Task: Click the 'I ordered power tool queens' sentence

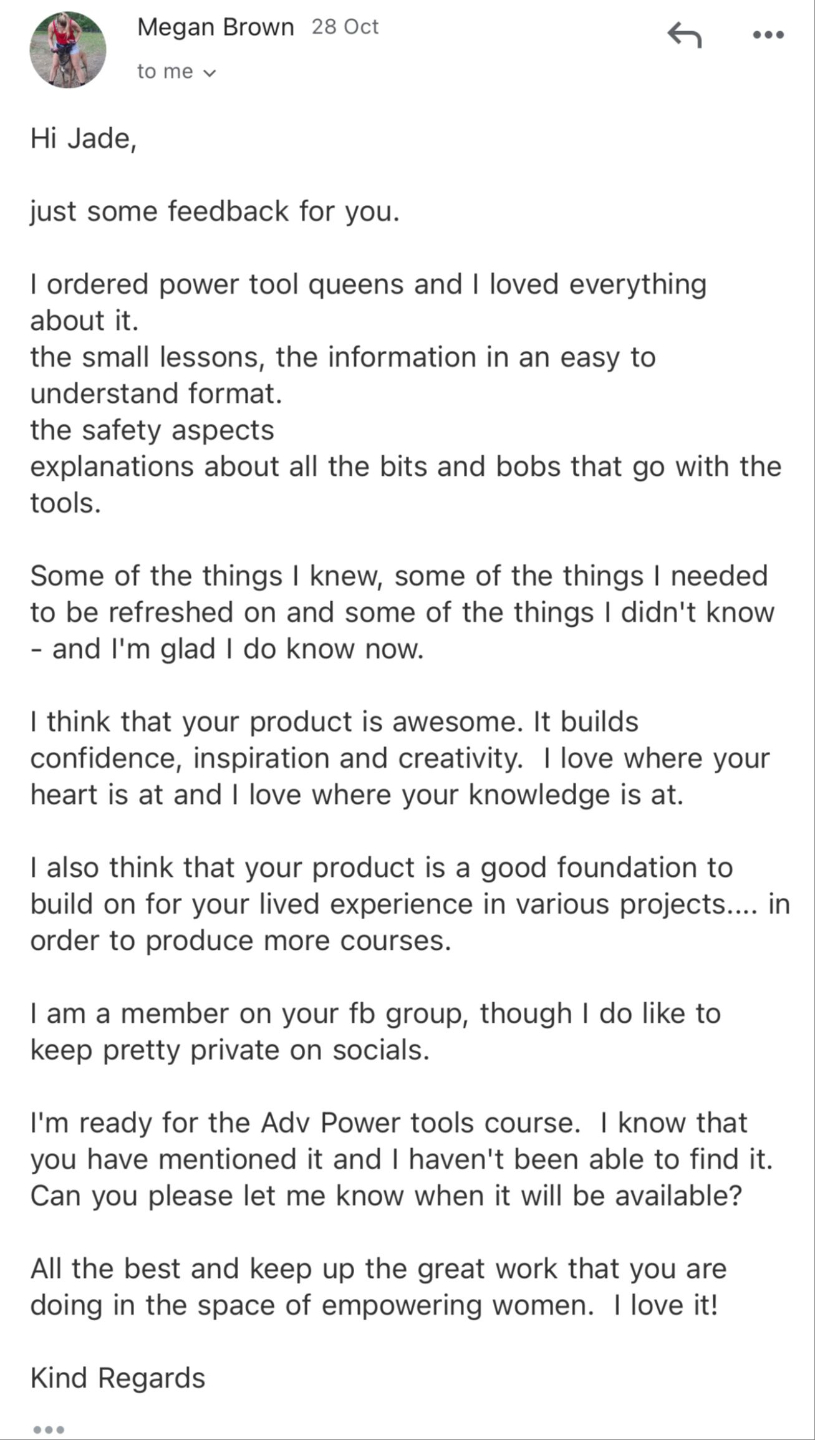Action: click(x=368, y=285)
